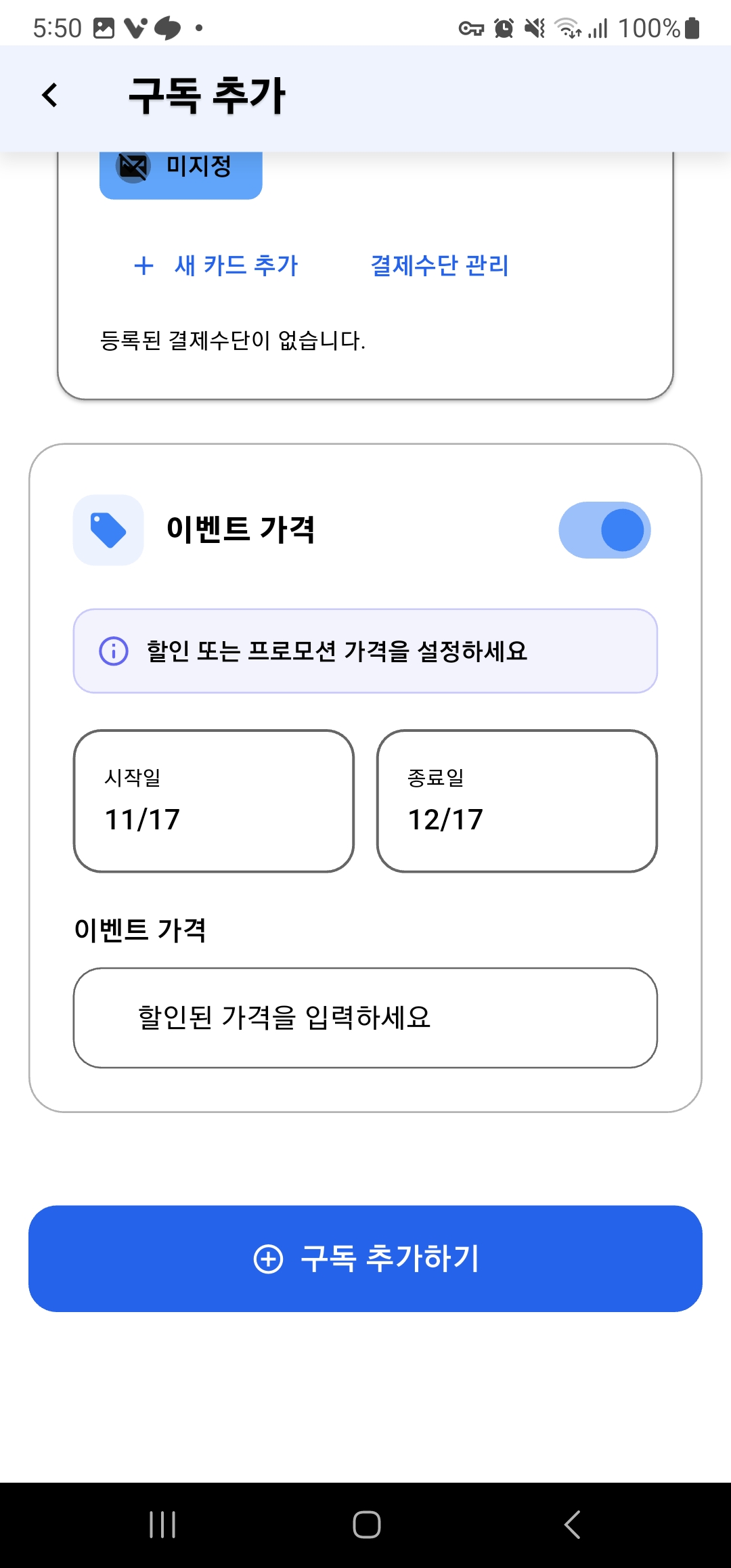Tap the 새 카드 추가 link

pyautogui.click(x=236, y=265)
